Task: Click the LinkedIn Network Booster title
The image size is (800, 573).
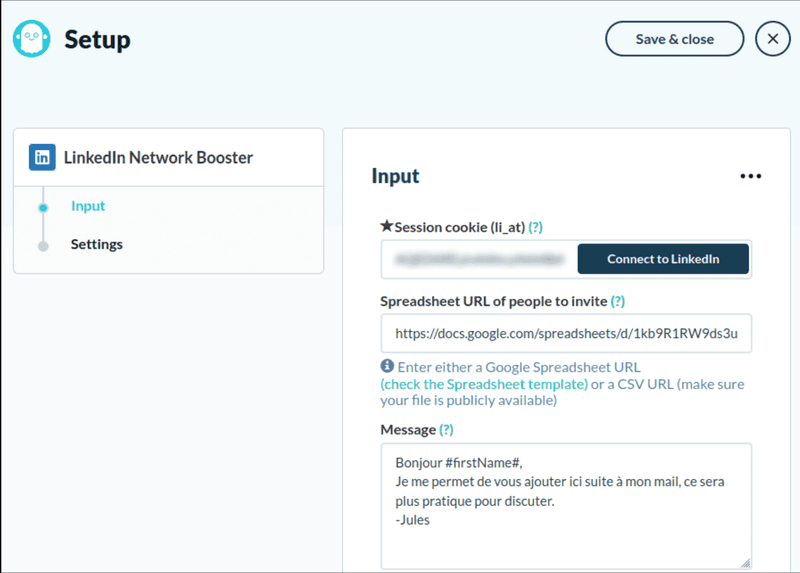Action: (x=158, y=158)
